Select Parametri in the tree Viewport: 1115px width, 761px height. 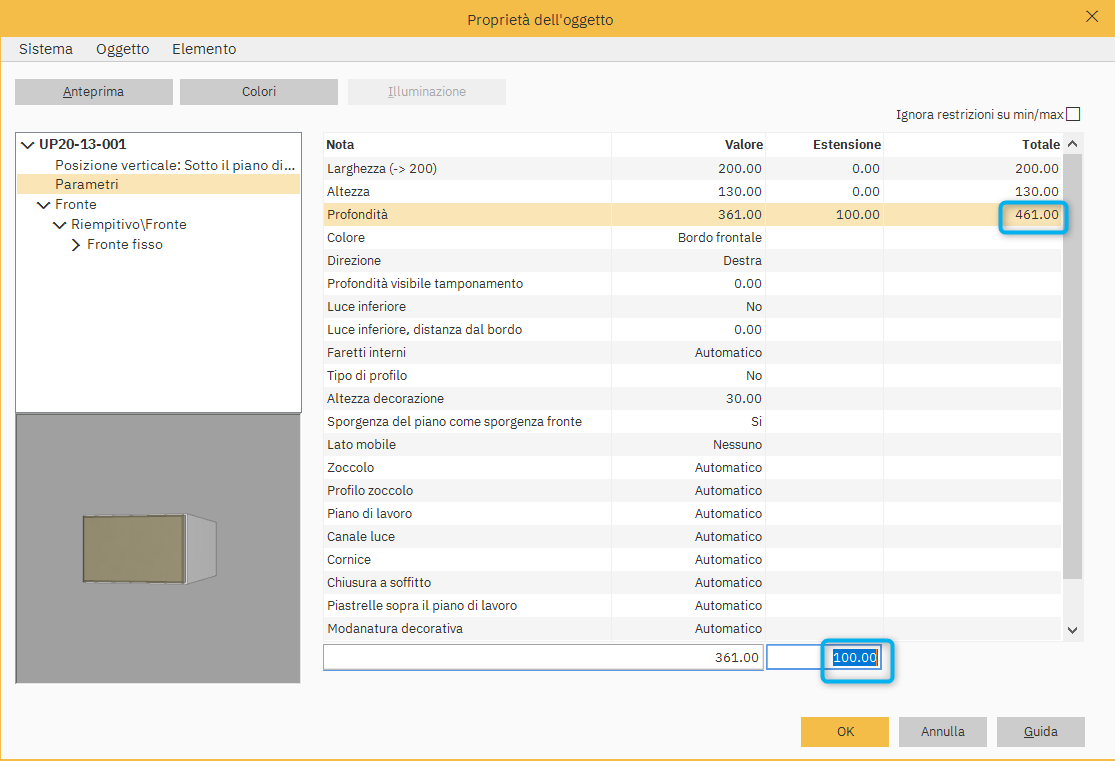pos(87,185)
